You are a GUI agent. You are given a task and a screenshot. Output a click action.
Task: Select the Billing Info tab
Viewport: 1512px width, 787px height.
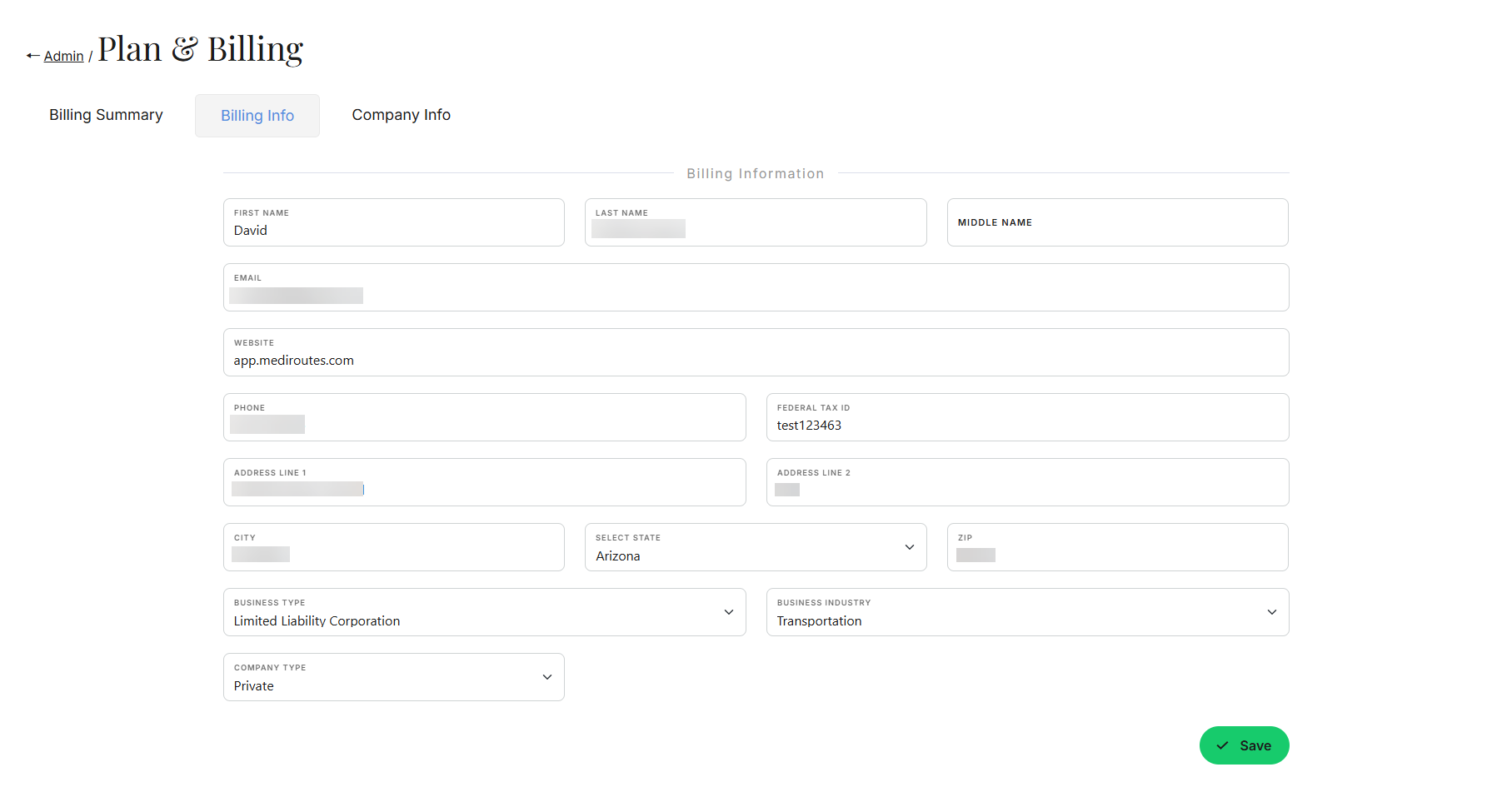tap(257, 116)
